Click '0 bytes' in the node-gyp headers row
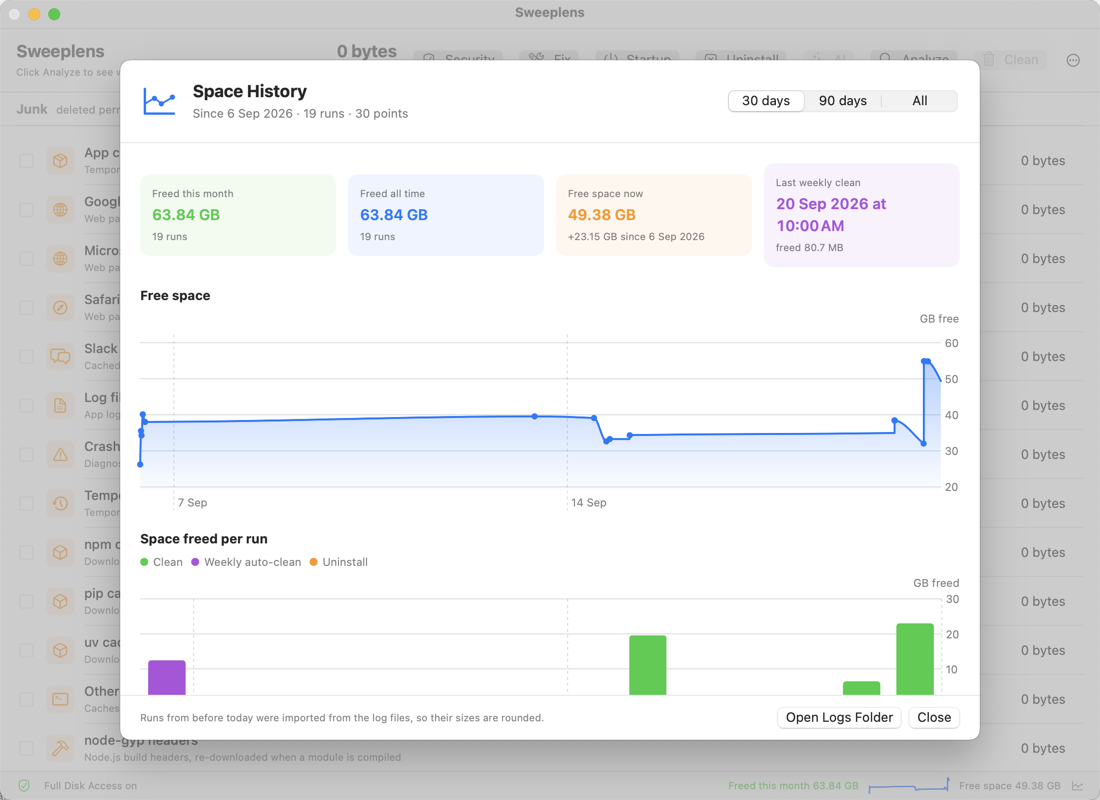 click(1042, 748)
